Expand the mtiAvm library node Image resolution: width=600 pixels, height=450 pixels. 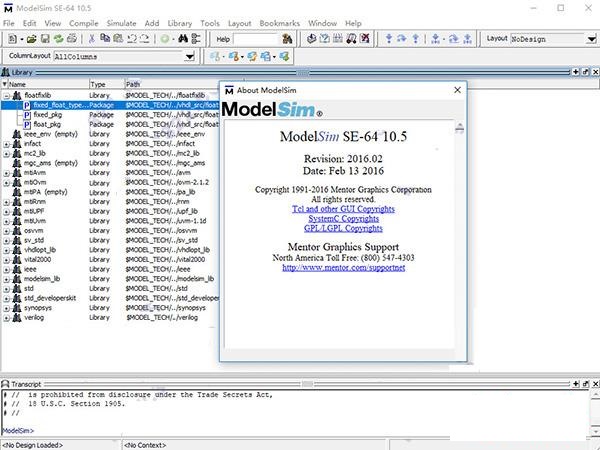pyautogui.click(x=7, y=173)
